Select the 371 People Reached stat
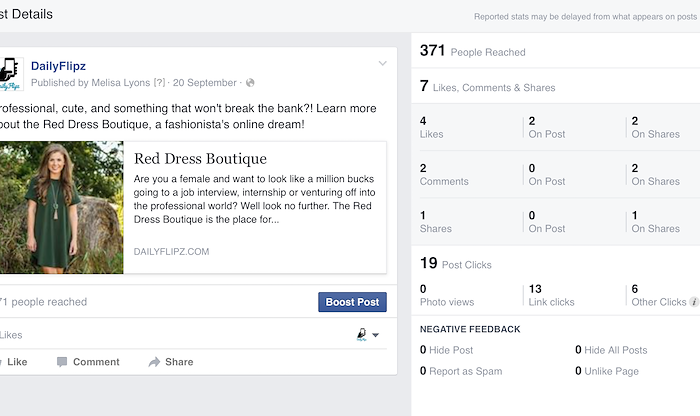Image resolution: width=700 pixels, height=416 pixels. 472,51
